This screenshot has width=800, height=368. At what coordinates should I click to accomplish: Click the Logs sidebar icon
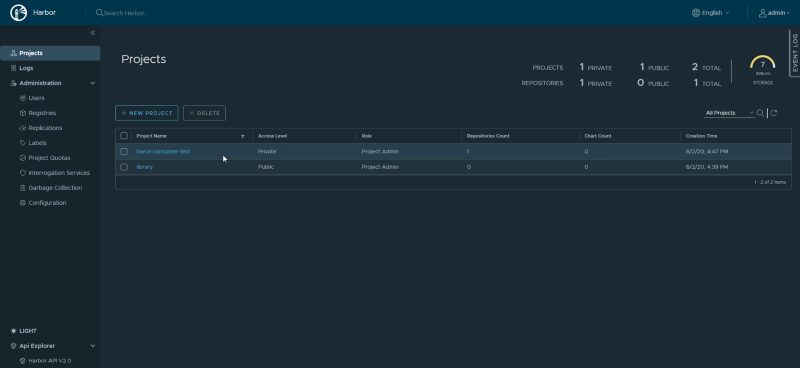[x=14, y=68]
